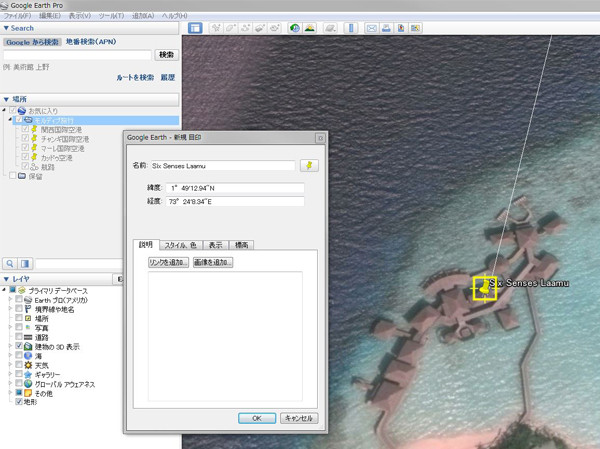Click the 画像を追加 button
The height and width of the screenshot is (449, 600).
[213, 262]
